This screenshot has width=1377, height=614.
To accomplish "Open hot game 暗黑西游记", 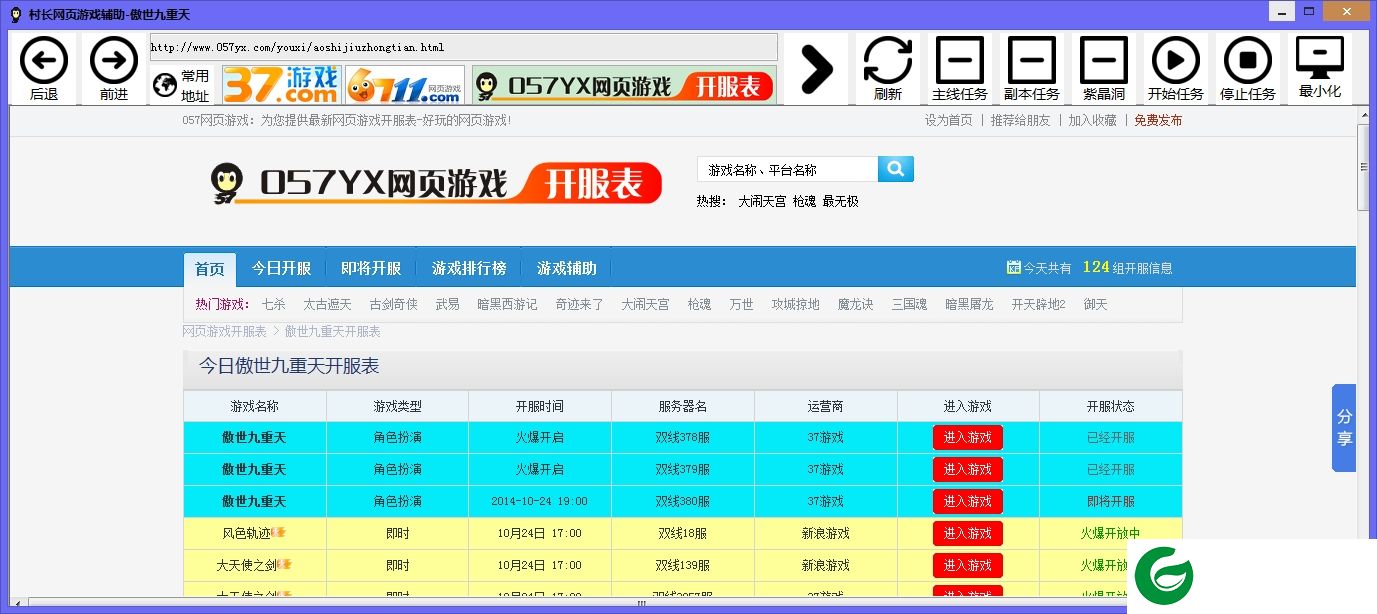I will pyautogui.click(x=508, y=304).
